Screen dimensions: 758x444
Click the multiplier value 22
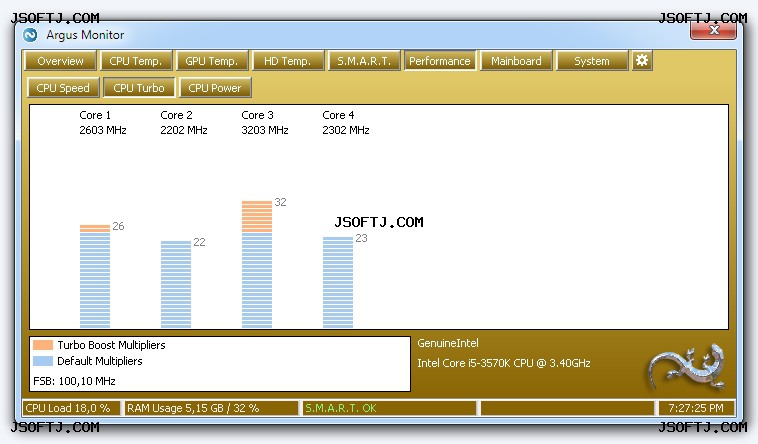tap(199, 242)
